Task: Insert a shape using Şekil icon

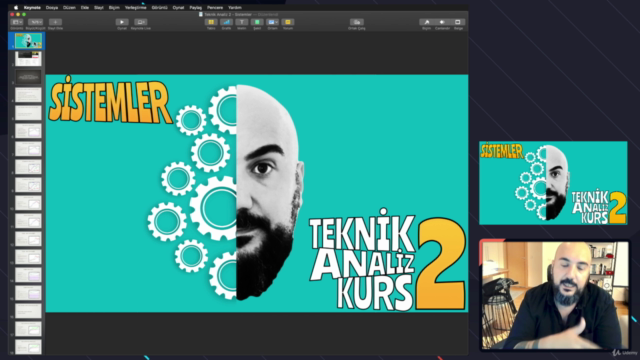Action: (257, 22)
